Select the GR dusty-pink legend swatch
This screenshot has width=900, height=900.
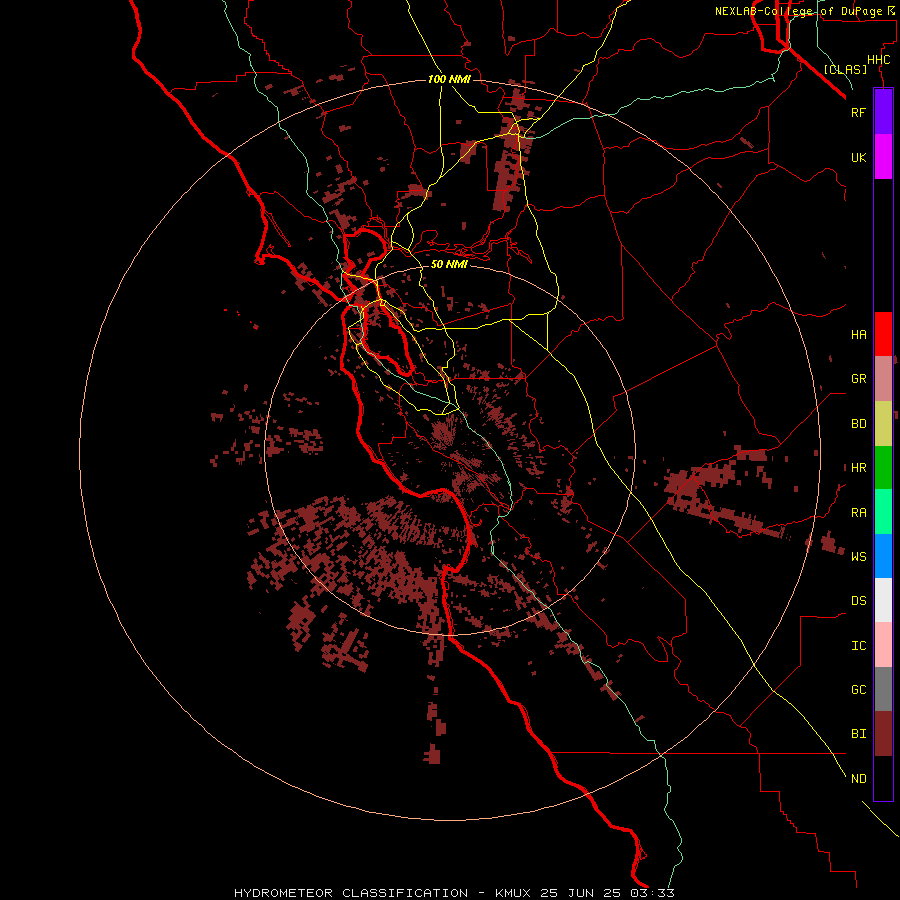(x=883, y=379)
